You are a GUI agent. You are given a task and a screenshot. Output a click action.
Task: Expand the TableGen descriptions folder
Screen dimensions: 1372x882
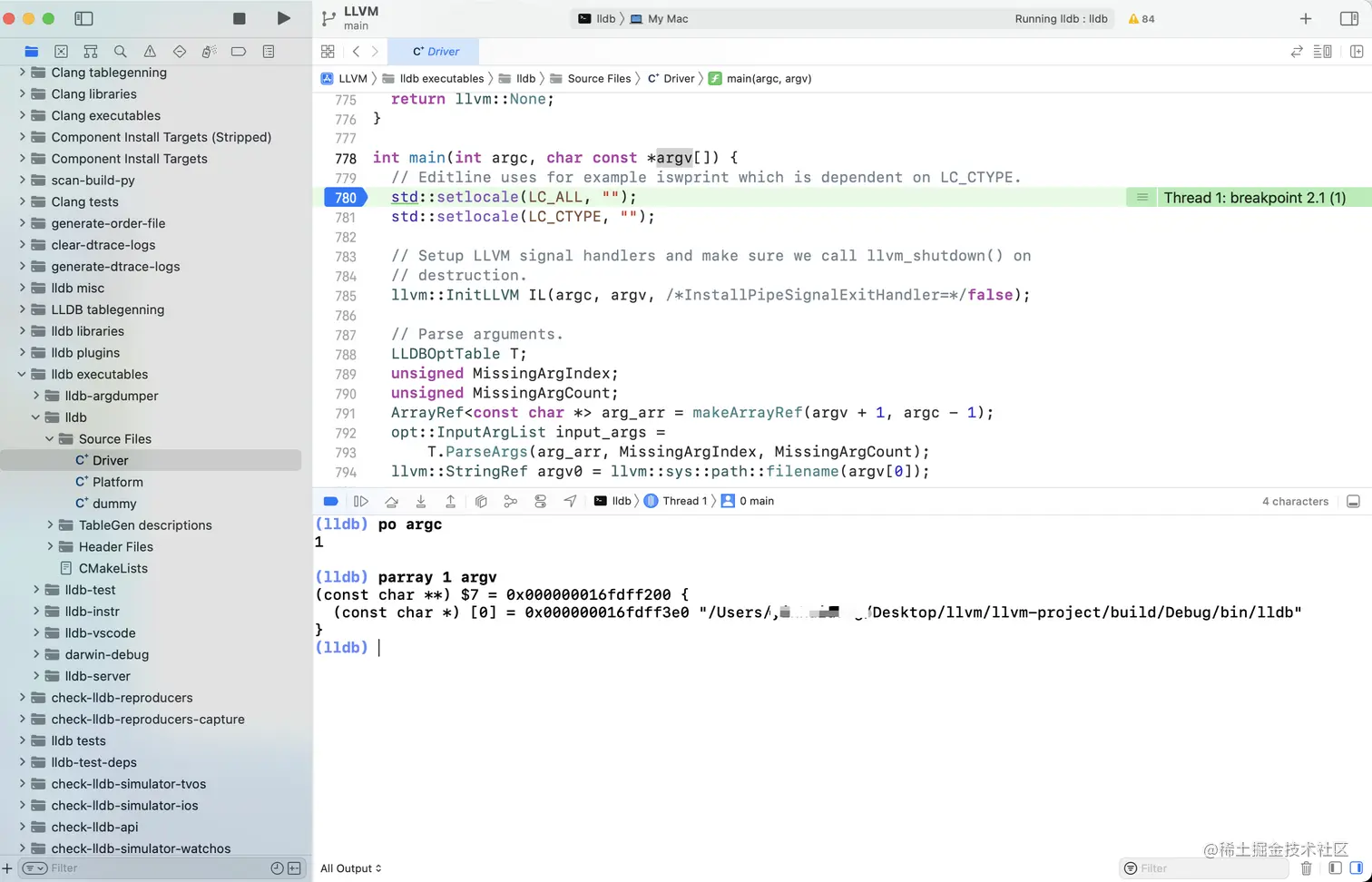click(x=50, y=525)
